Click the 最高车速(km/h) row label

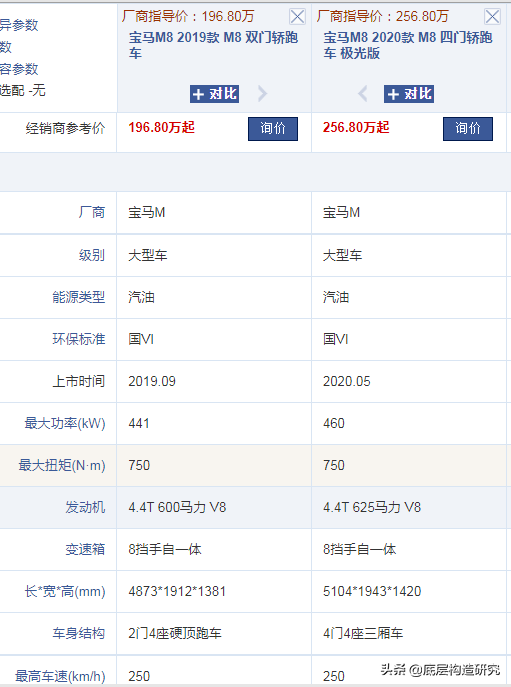[x=60, y=676]
